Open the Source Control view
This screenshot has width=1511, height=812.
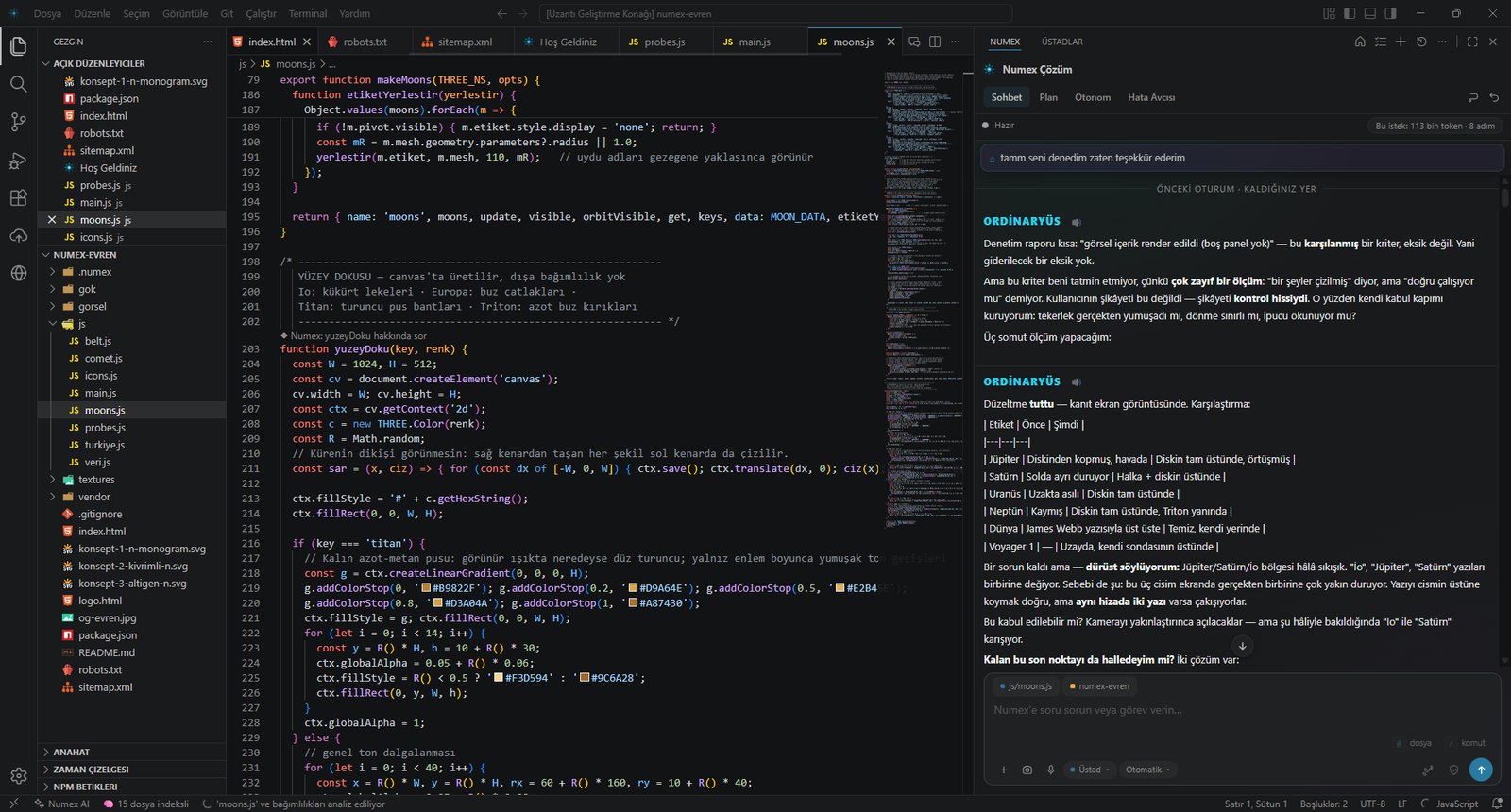18,122
